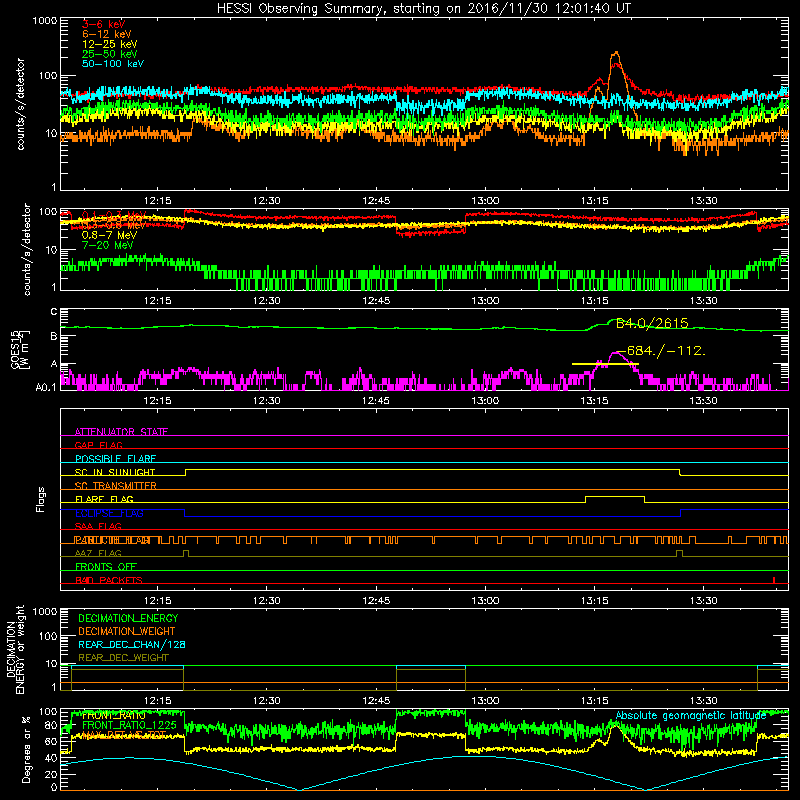Click the A0.1 tick label on GOES axis
The image size is (800, 800).
click(x=46, y=387)
